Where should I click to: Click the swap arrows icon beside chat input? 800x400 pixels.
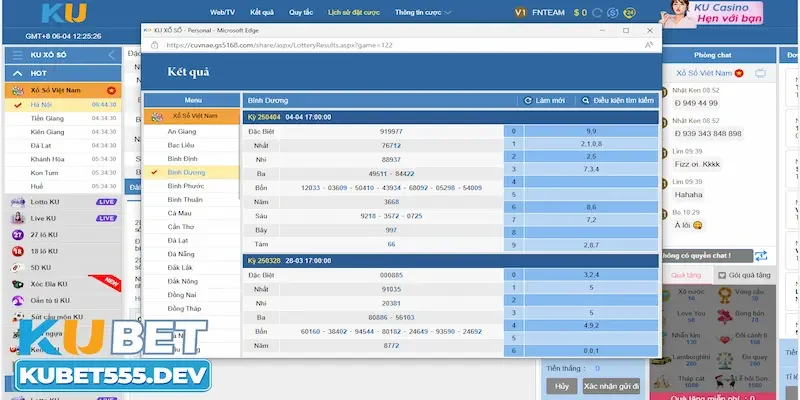click(x=761, y=256)
